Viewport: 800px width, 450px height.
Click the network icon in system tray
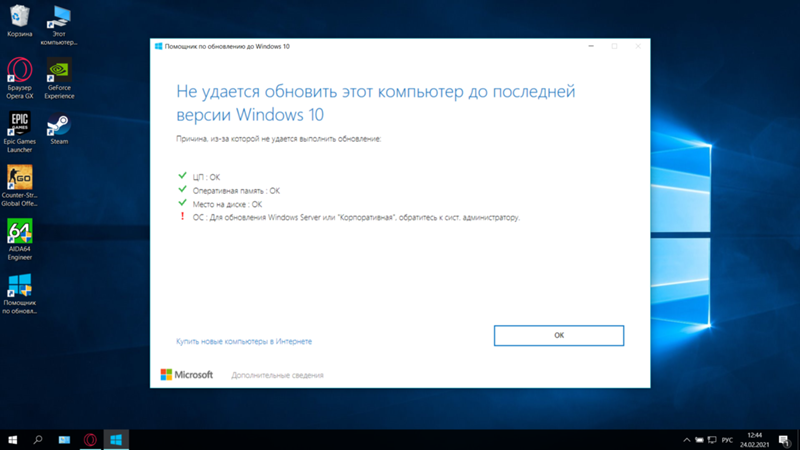[712, 440]
